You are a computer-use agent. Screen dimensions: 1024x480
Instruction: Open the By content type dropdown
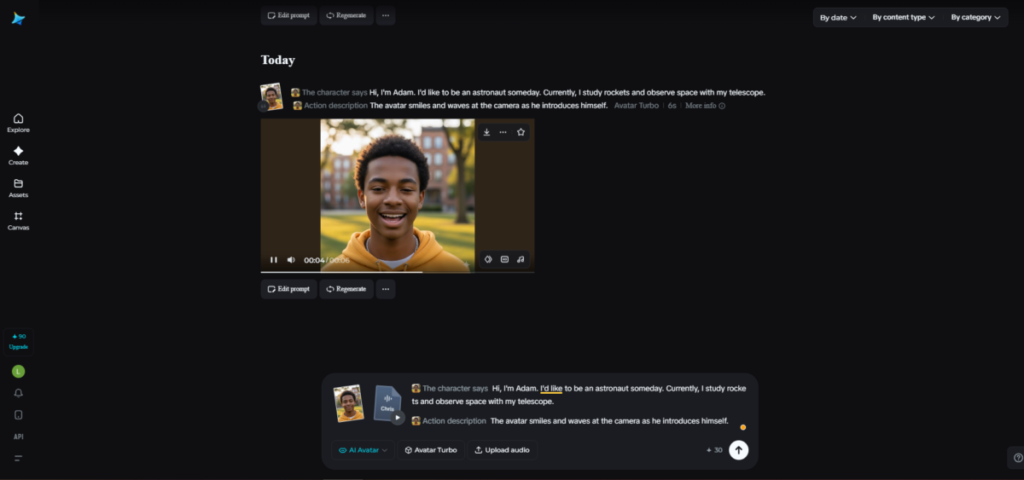[x=903, y=18]
